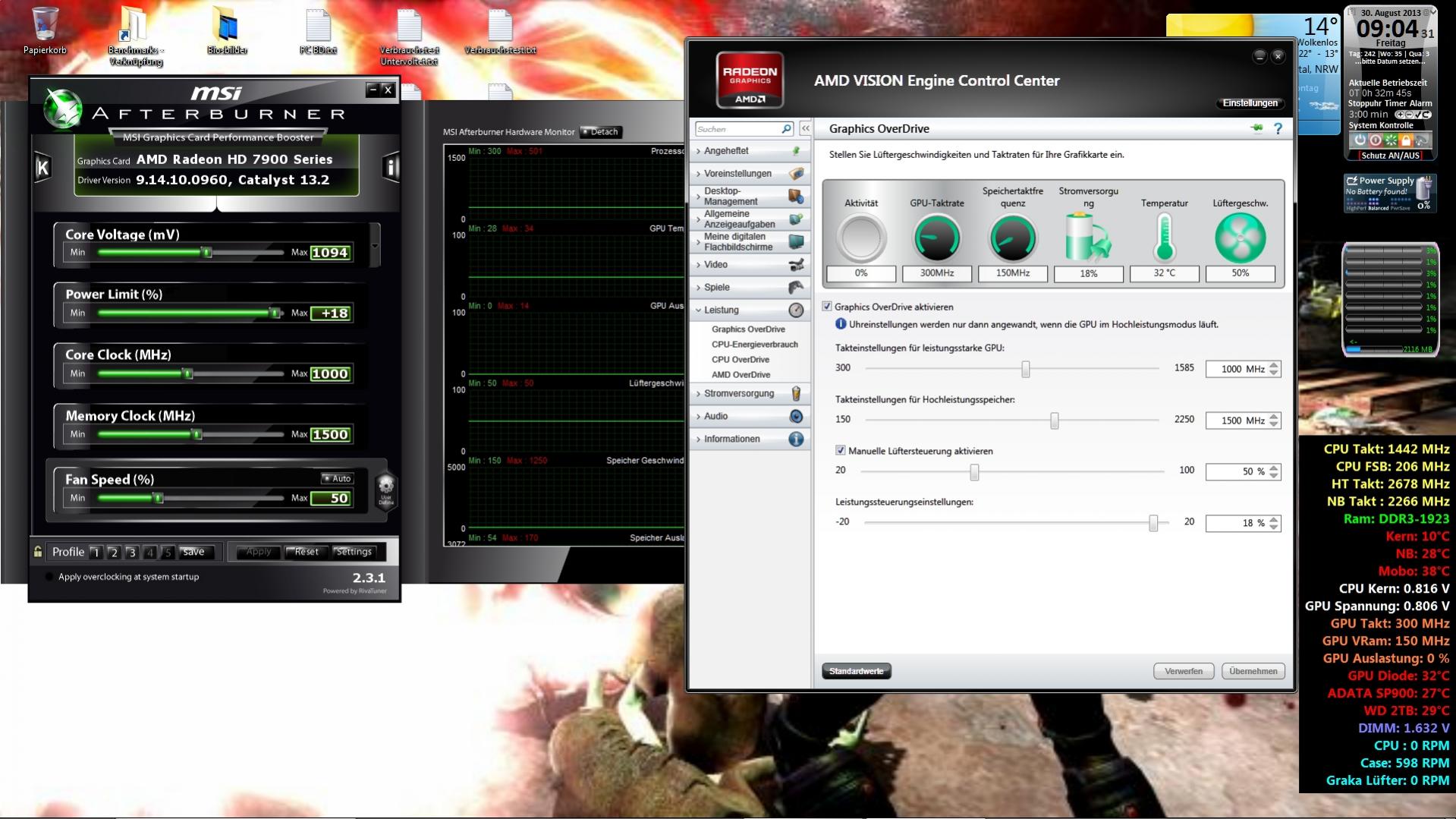
Task: Click the GPU-Taktrate gauge icon
Action: [x=937, y=238]
